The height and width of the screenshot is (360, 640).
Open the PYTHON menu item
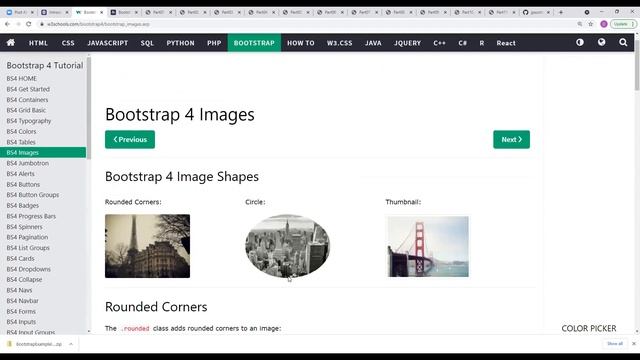[x=180, y=43]
